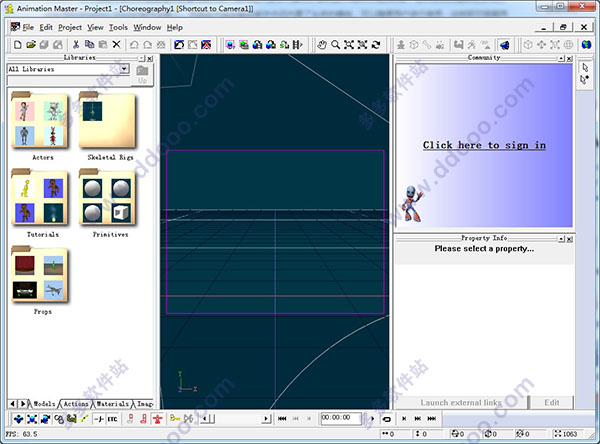Select the add-mode pointer tool below the arrow

tap(585, 80)
